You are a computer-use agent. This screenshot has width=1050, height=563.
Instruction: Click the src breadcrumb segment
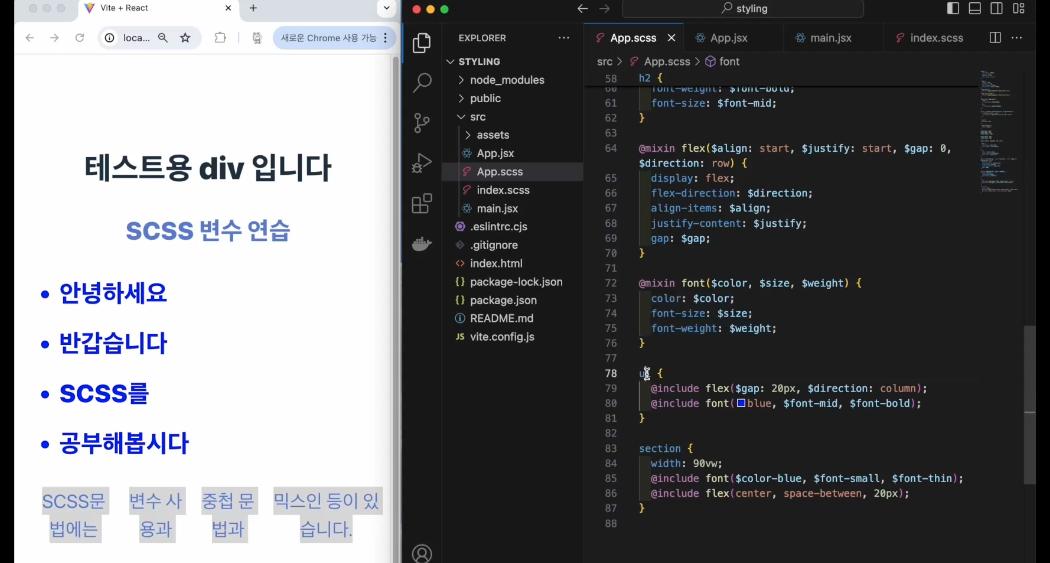tap(605, 62)
